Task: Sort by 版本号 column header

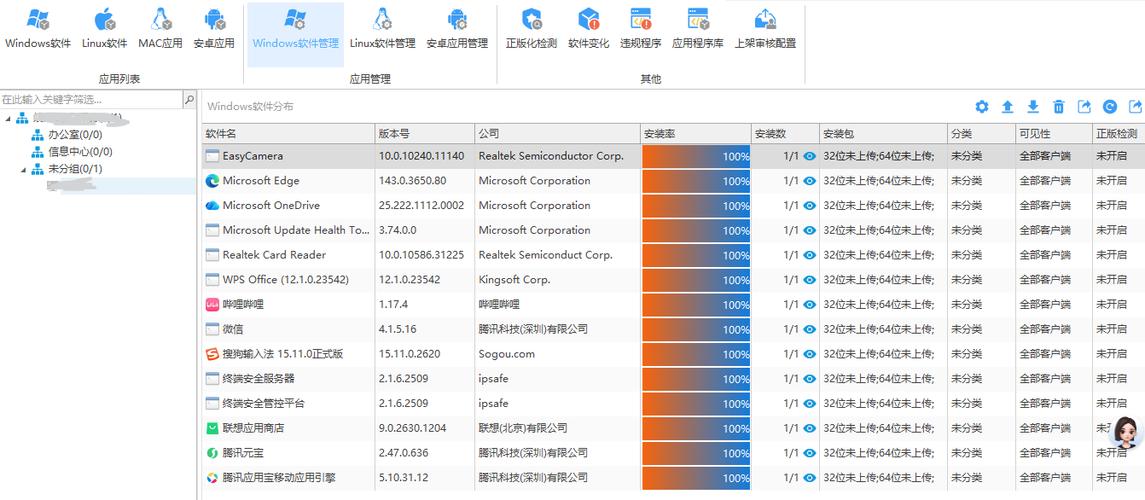Action: [424, 134]
